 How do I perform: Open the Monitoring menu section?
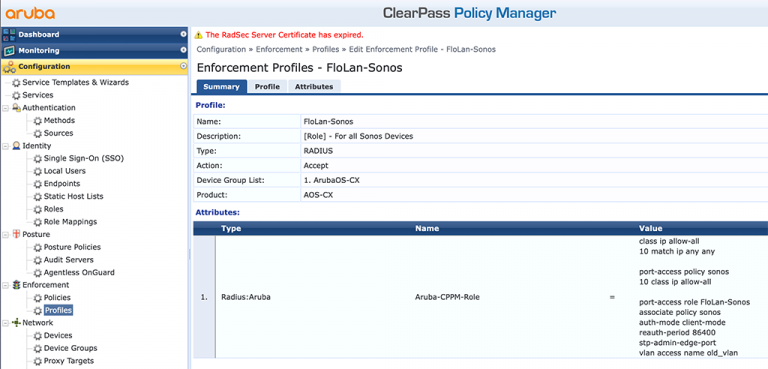94,50
